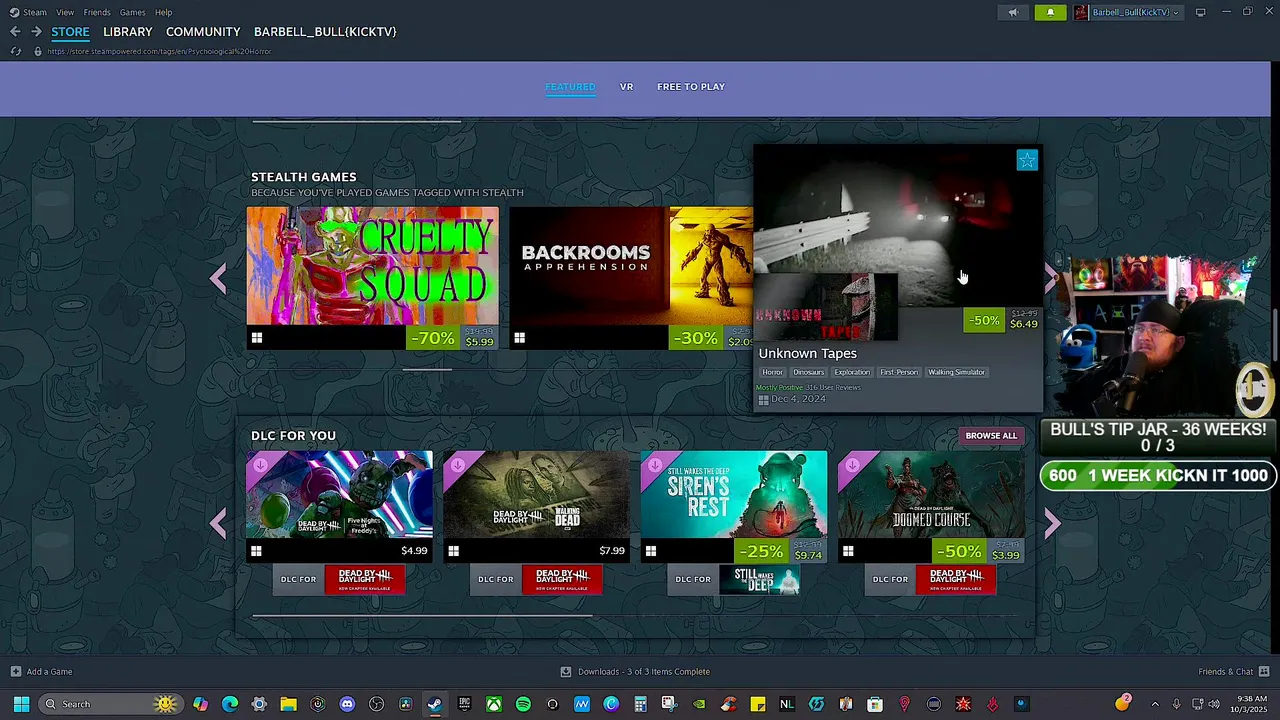Click Add a Game plus icon
The width and height of the screenshot is (1280, 720).
[15, 671]
